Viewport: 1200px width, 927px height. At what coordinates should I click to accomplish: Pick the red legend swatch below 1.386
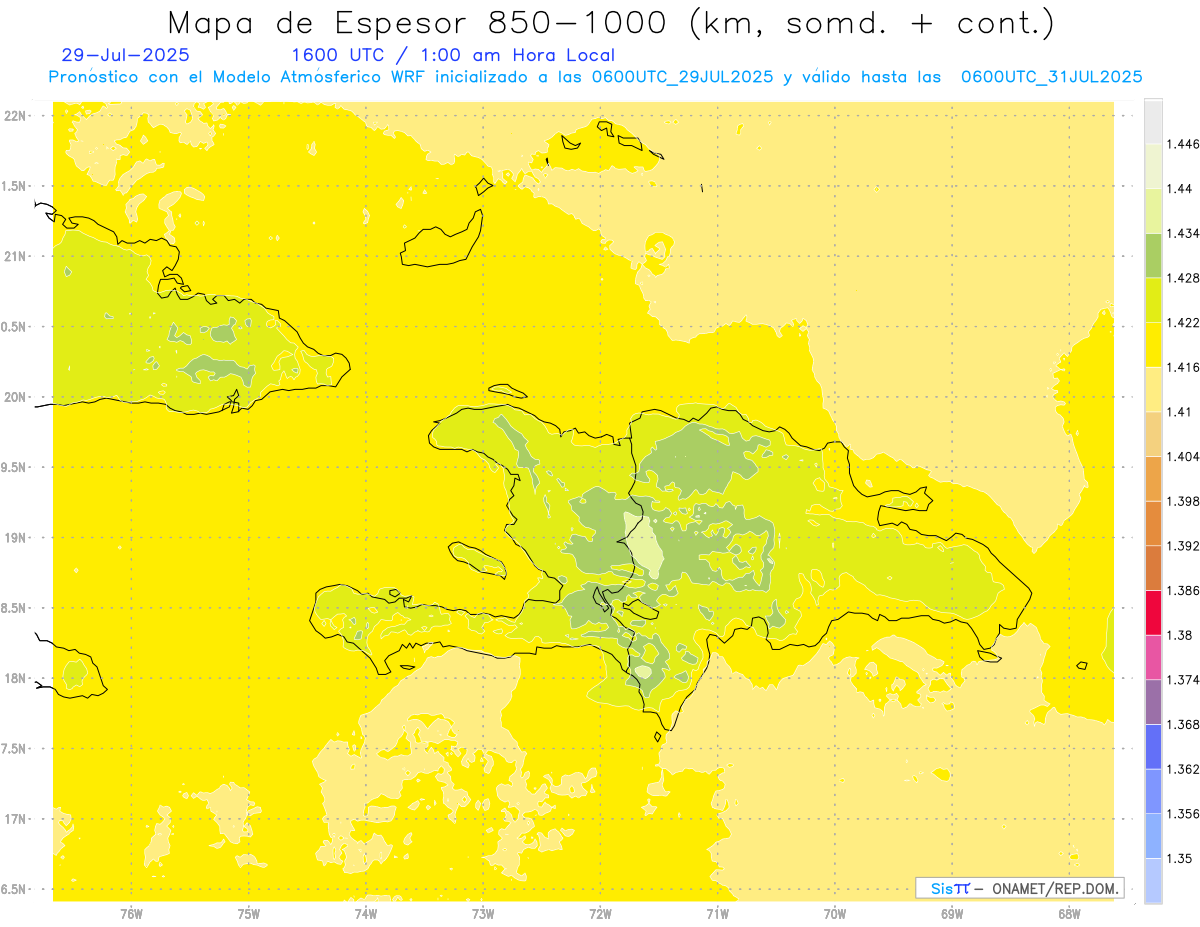(x=1153, y=612)
